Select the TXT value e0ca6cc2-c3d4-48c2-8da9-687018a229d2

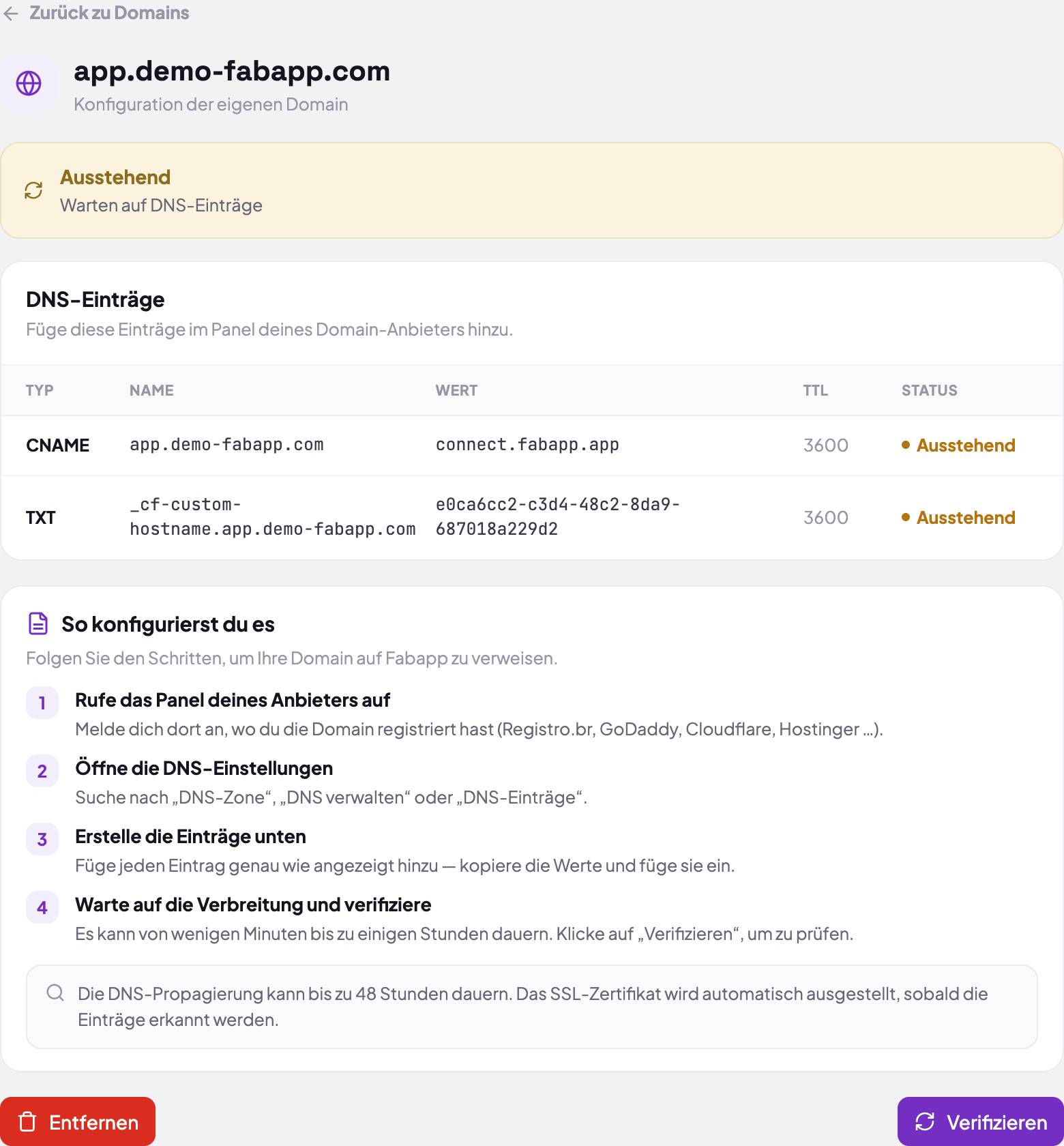(x=558, y=517)
